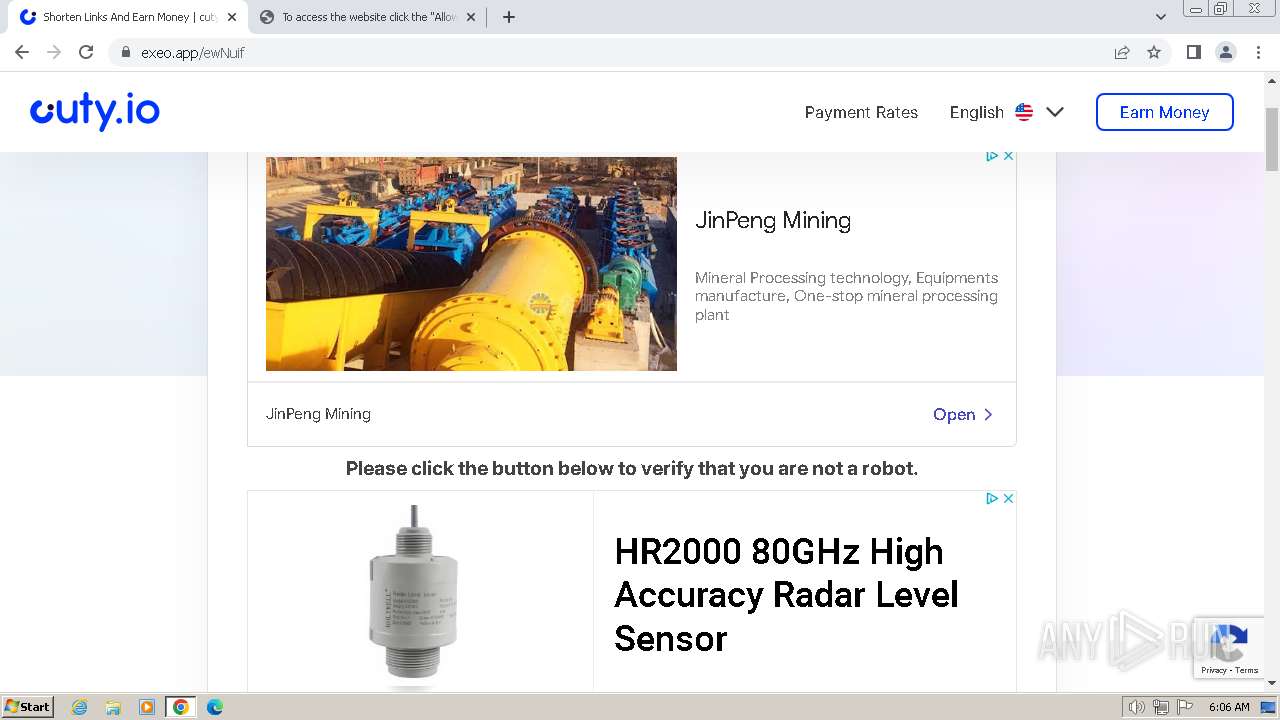Click the site lock icon in address bar
Viewport: 1280px width, 720px height.
[125, 52]
